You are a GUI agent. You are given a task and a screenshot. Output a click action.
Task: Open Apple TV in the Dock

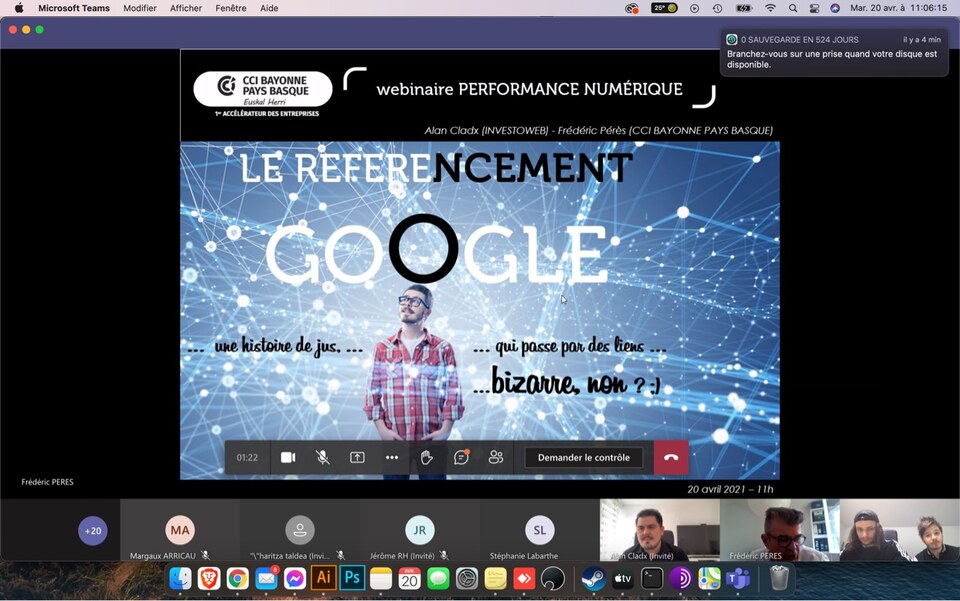(x=623, y=578)
